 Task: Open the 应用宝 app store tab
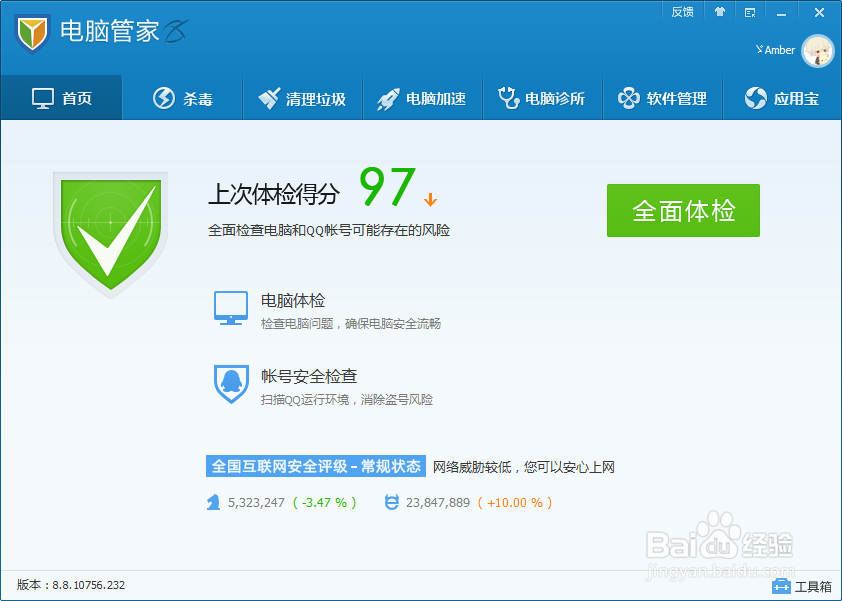coord(782,98)
